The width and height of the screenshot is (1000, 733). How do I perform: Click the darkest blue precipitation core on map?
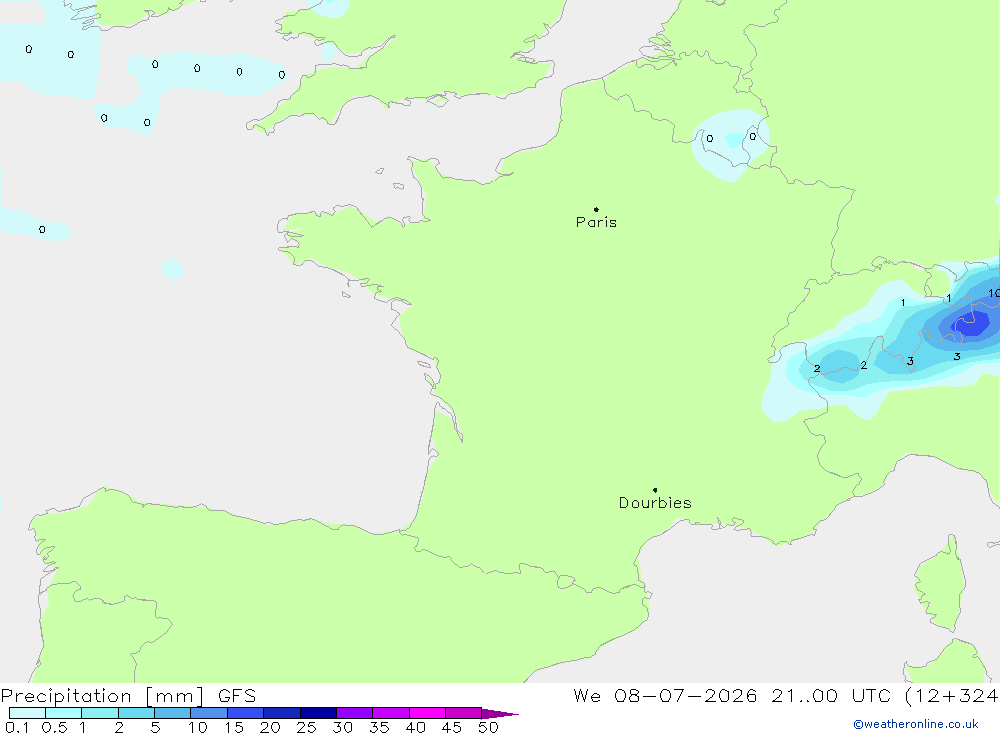tap(971, 324)
